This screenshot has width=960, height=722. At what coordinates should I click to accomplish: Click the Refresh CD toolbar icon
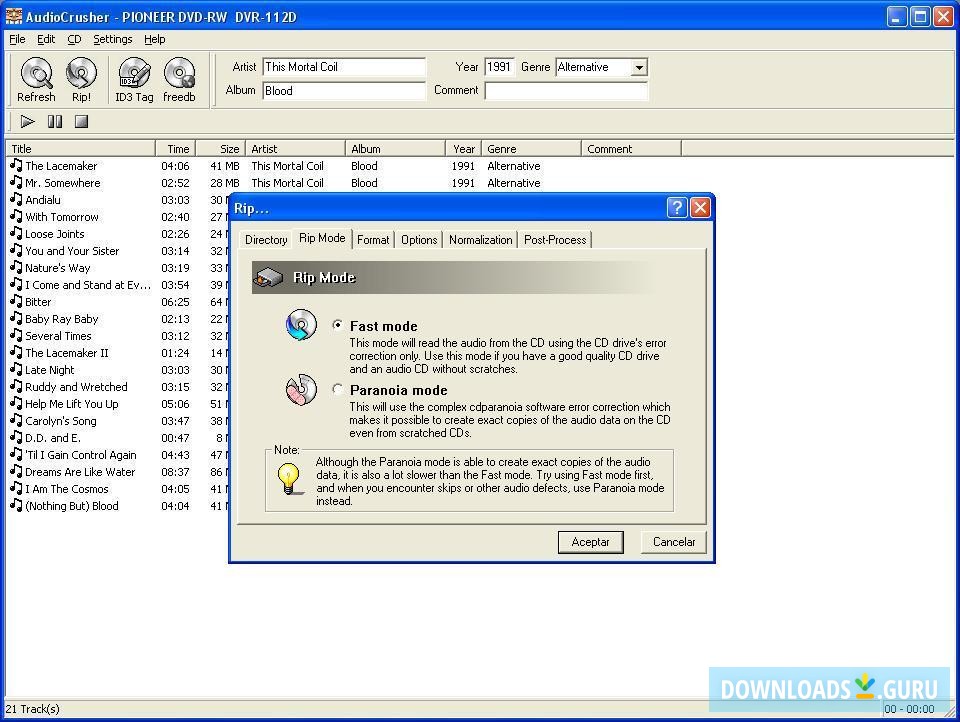[36, 80]
